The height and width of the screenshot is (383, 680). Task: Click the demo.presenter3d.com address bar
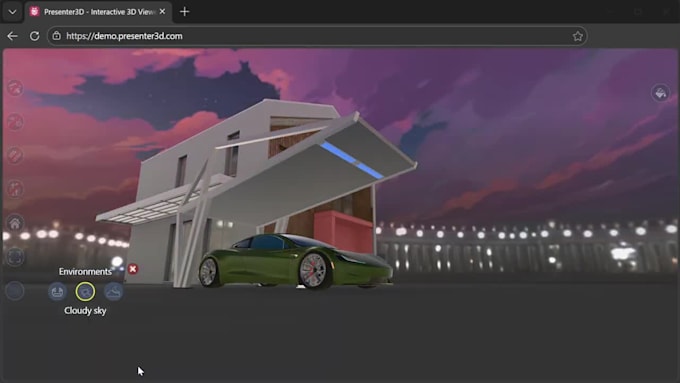[x=317, y=36]
